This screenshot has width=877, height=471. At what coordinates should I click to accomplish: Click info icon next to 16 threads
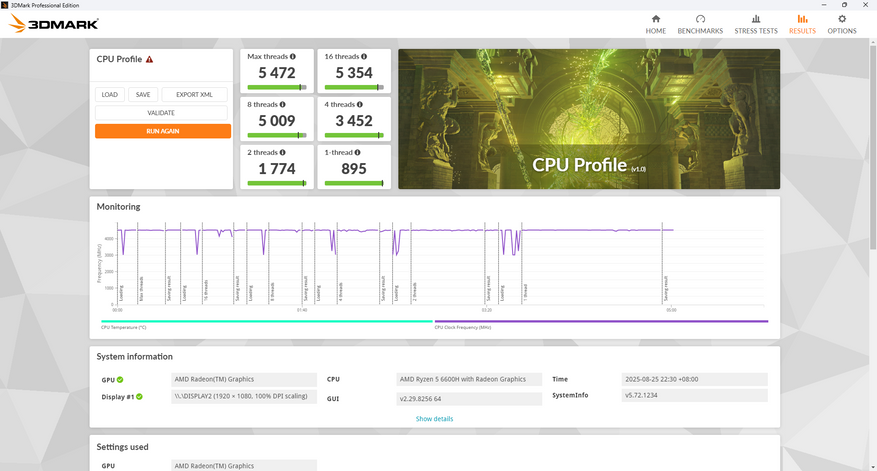coord(364,56)
